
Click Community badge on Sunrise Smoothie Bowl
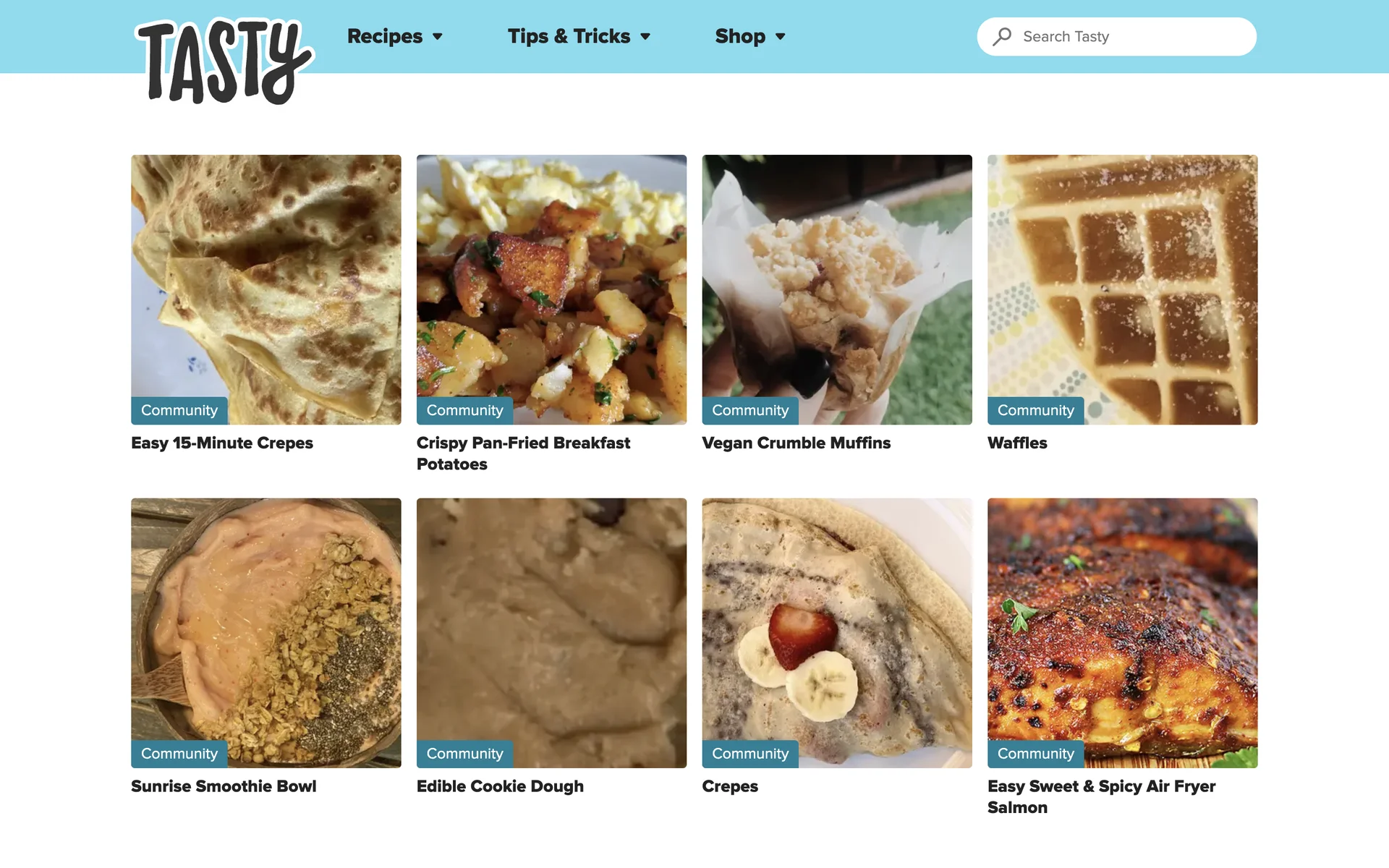click(x=179, y=754)
